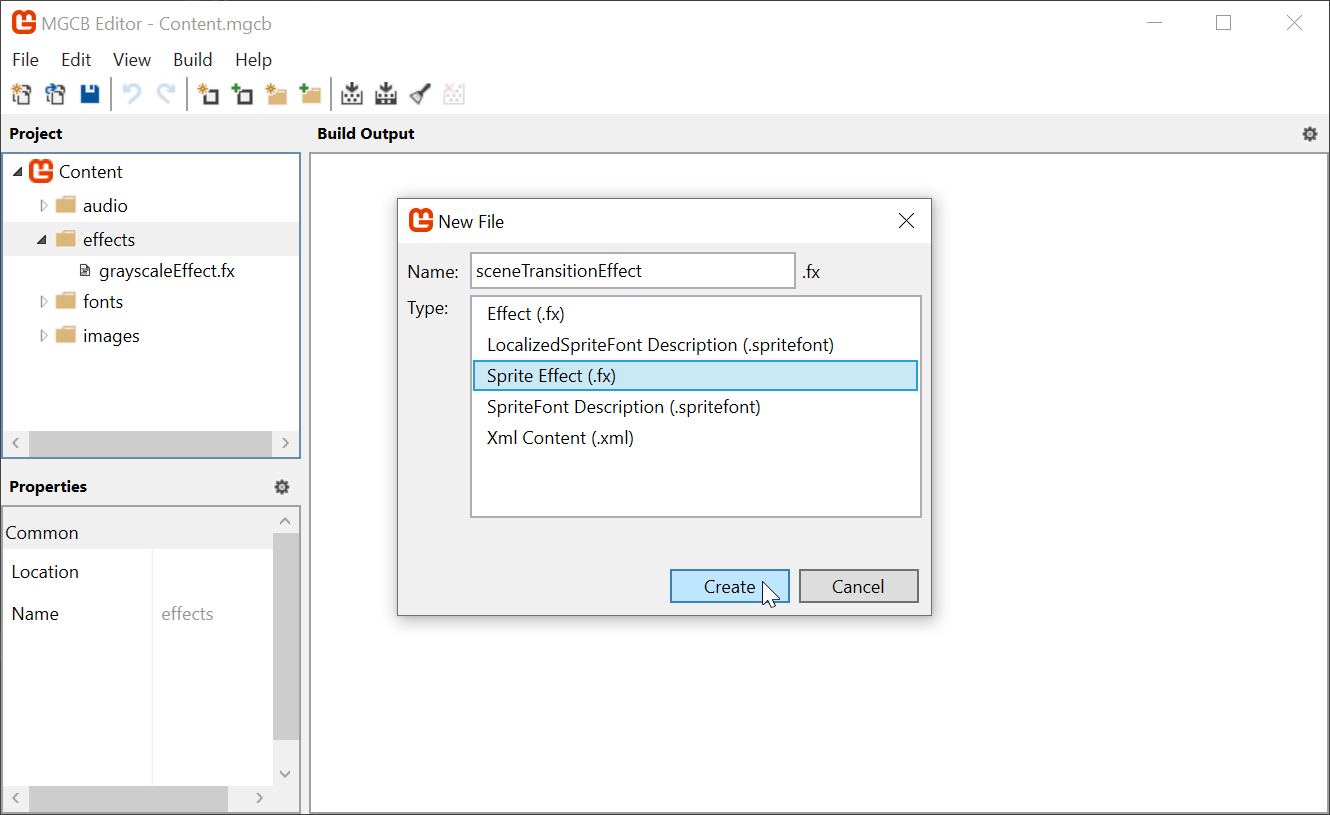Open an existing project via toolbar icon
This screenshot has height=815, width=1330.
click(55, 93)
